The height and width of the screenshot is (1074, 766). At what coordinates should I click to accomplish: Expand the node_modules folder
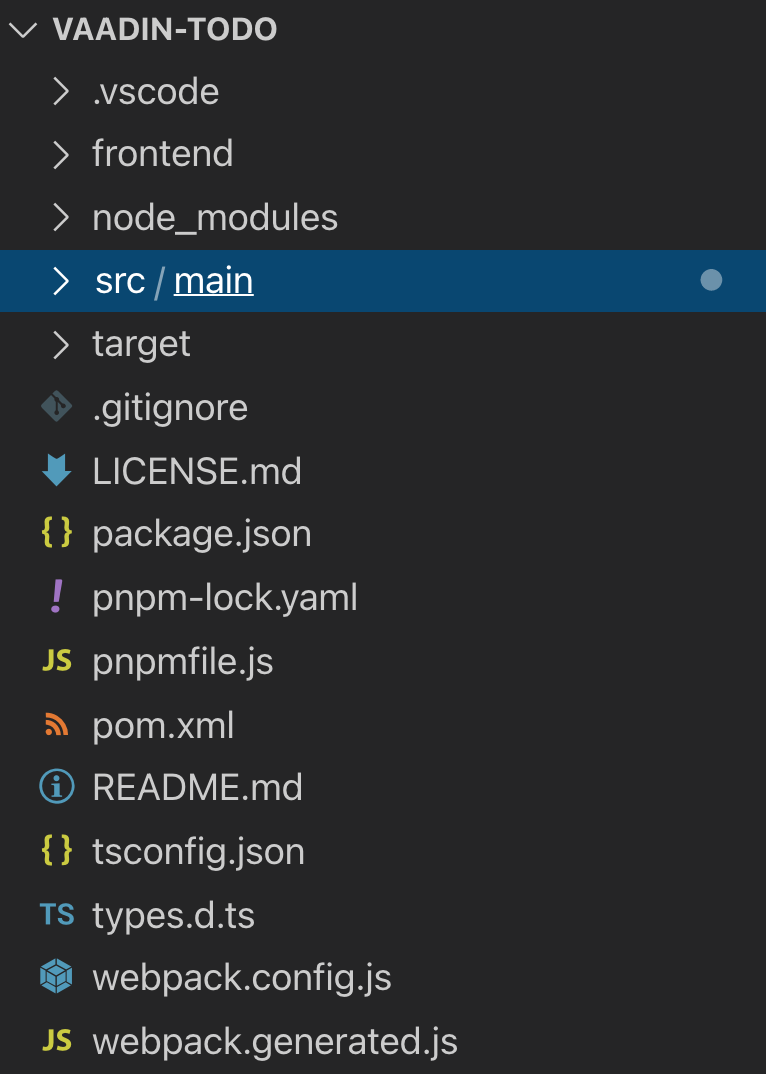coord(60,217)
